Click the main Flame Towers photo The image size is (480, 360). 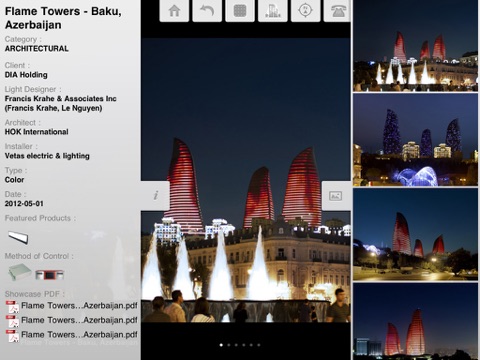click(x=246, y=180)
